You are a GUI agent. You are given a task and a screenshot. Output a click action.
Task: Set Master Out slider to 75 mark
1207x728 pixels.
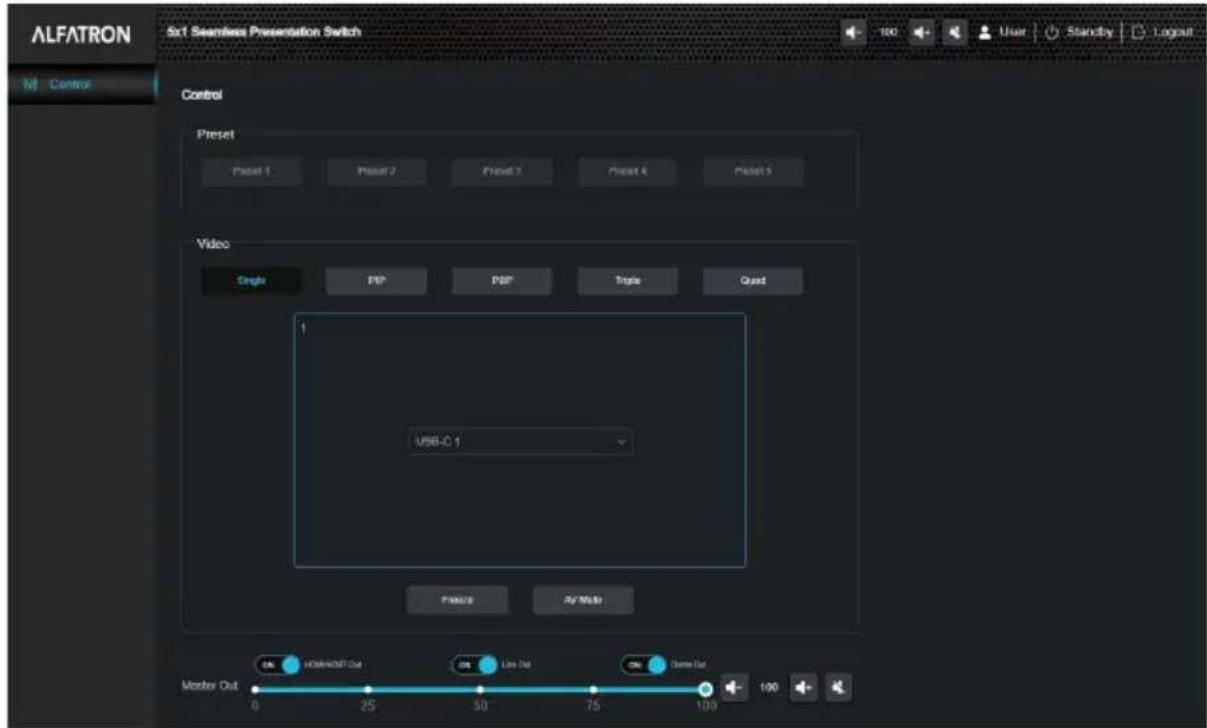593,689
